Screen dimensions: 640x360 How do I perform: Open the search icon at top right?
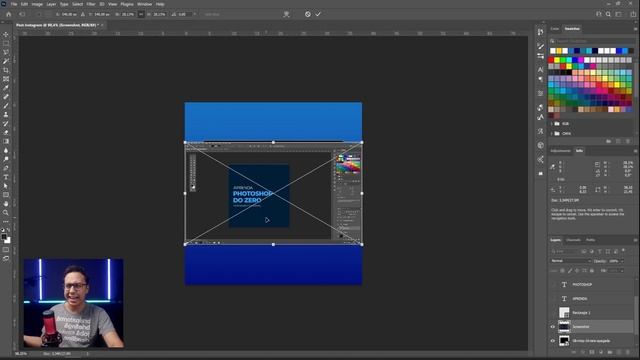point(608,14)
